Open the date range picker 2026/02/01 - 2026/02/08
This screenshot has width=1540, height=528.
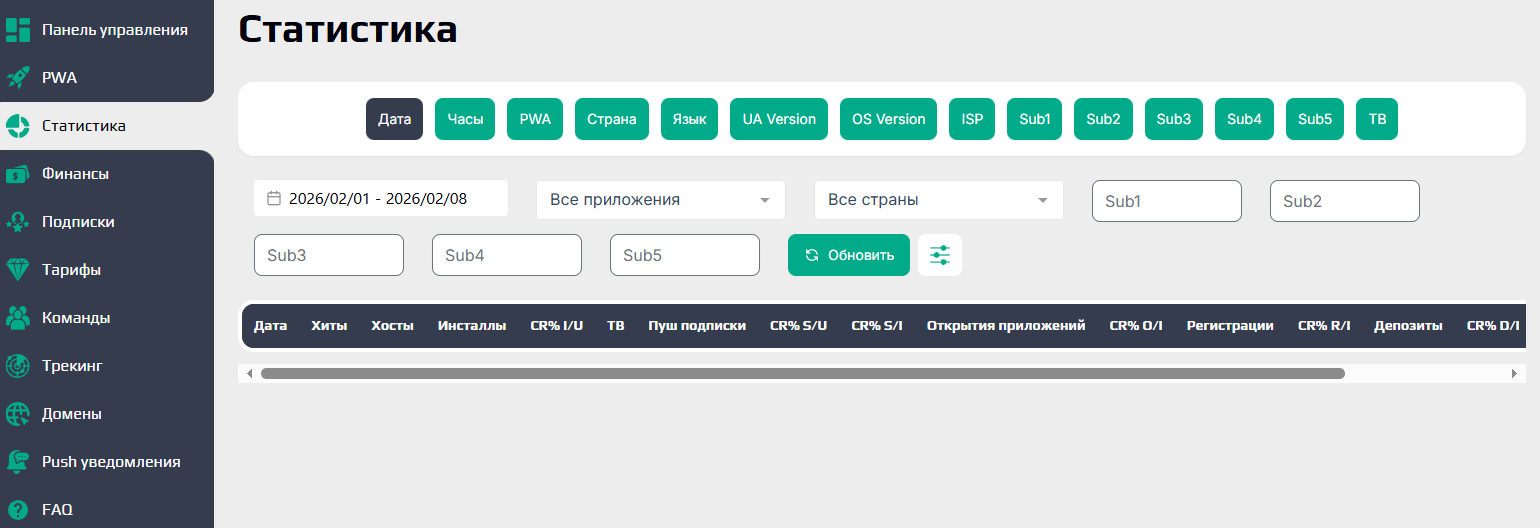(381, 199)
